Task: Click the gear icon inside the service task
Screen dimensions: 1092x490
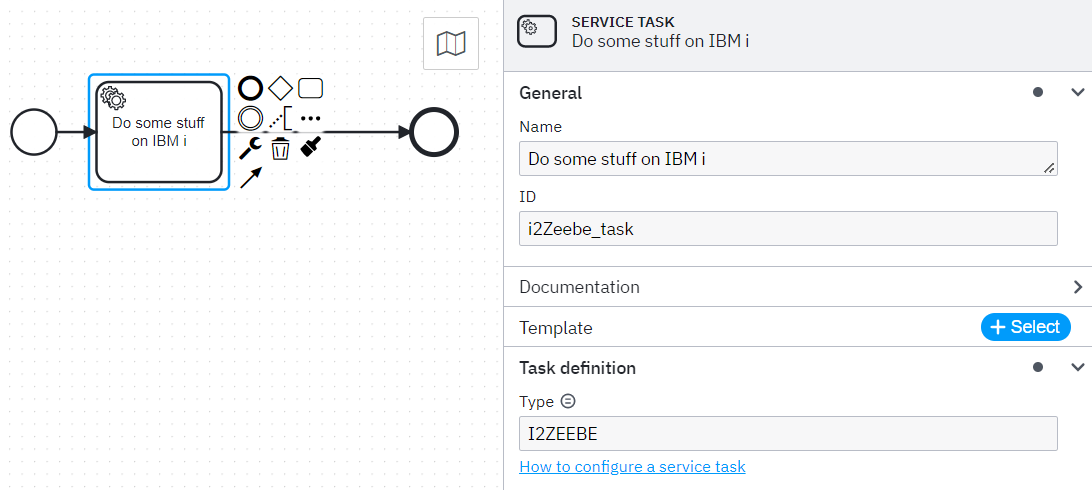Action: tap(114, 97)
